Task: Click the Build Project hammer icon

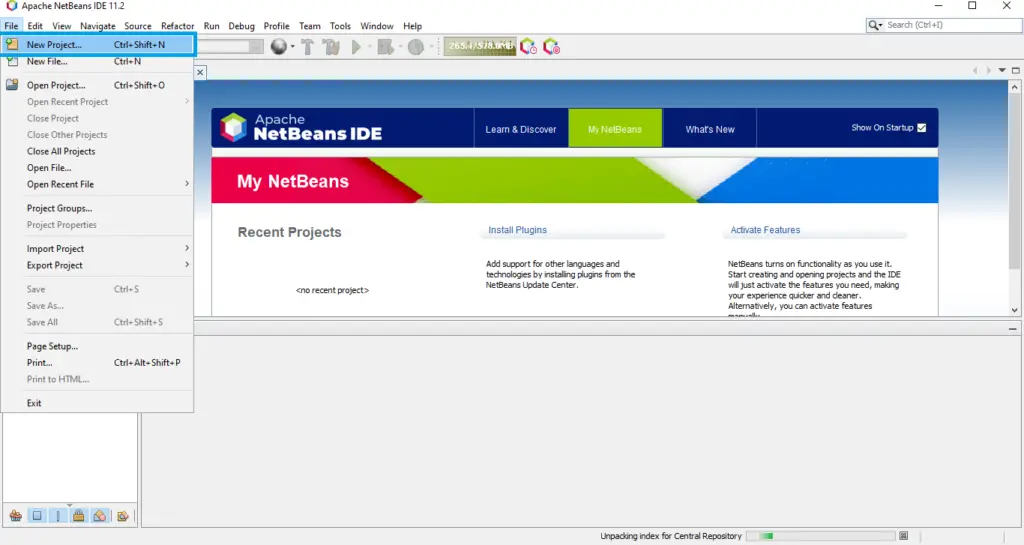Action: [x=307, y=47]
